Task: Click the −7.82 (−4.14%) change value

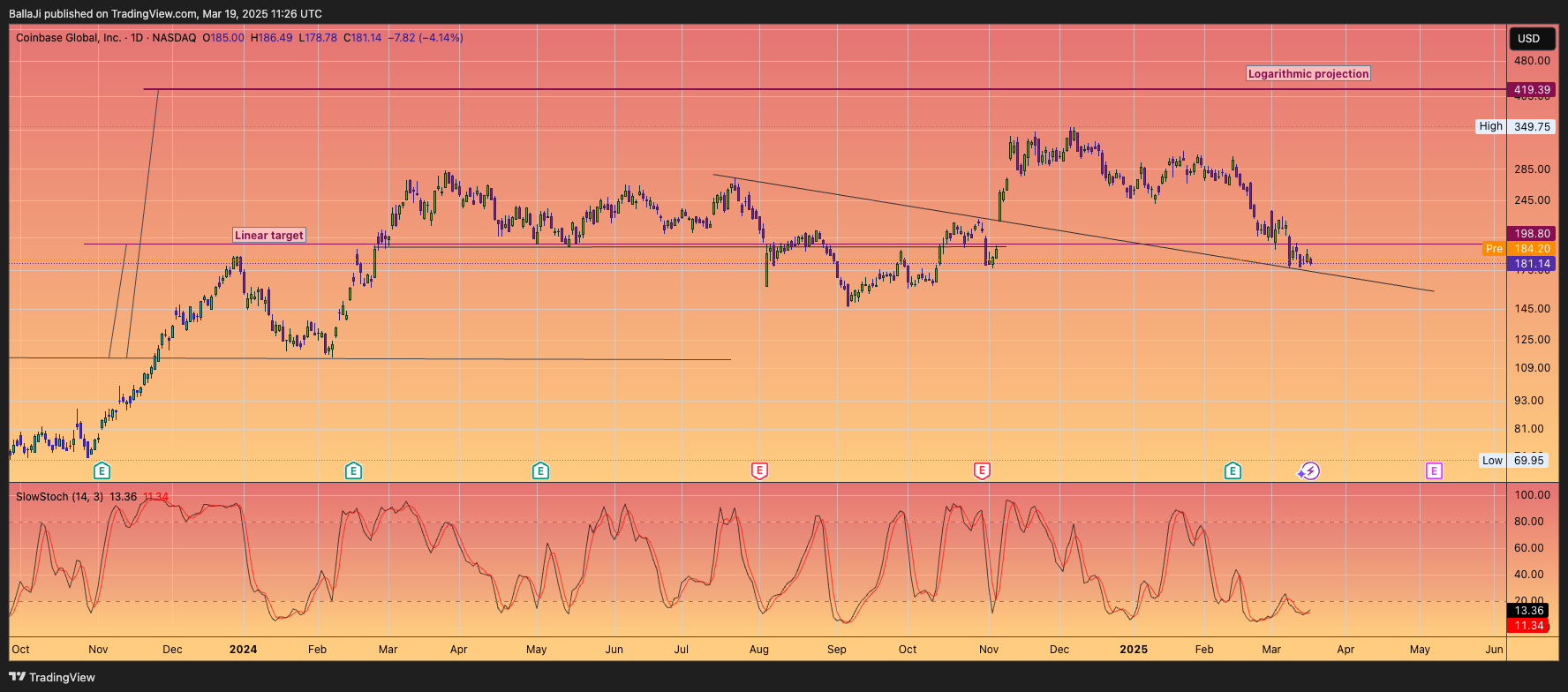Action: click(x=427, y=38)
